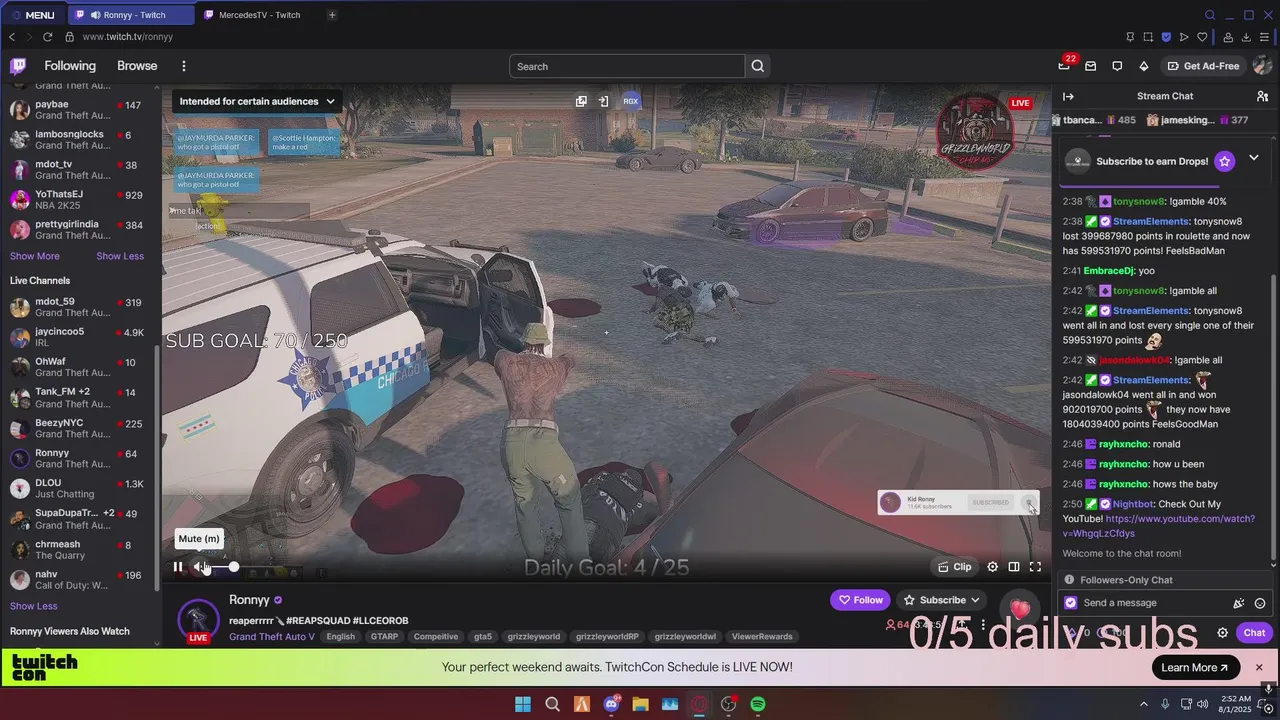Follow the Ronnyy channel

(x=860, y=600)
